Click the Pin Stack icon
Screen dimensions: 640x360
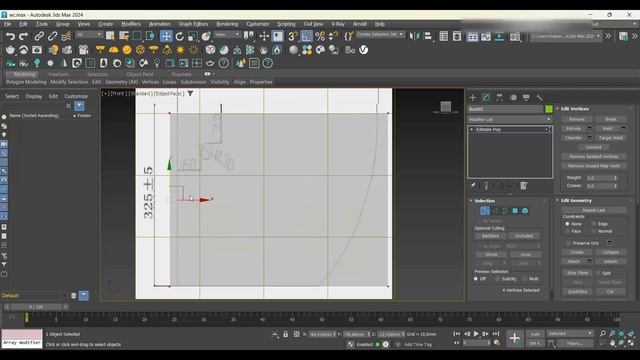pyautogui.click(x=473, y=186)
